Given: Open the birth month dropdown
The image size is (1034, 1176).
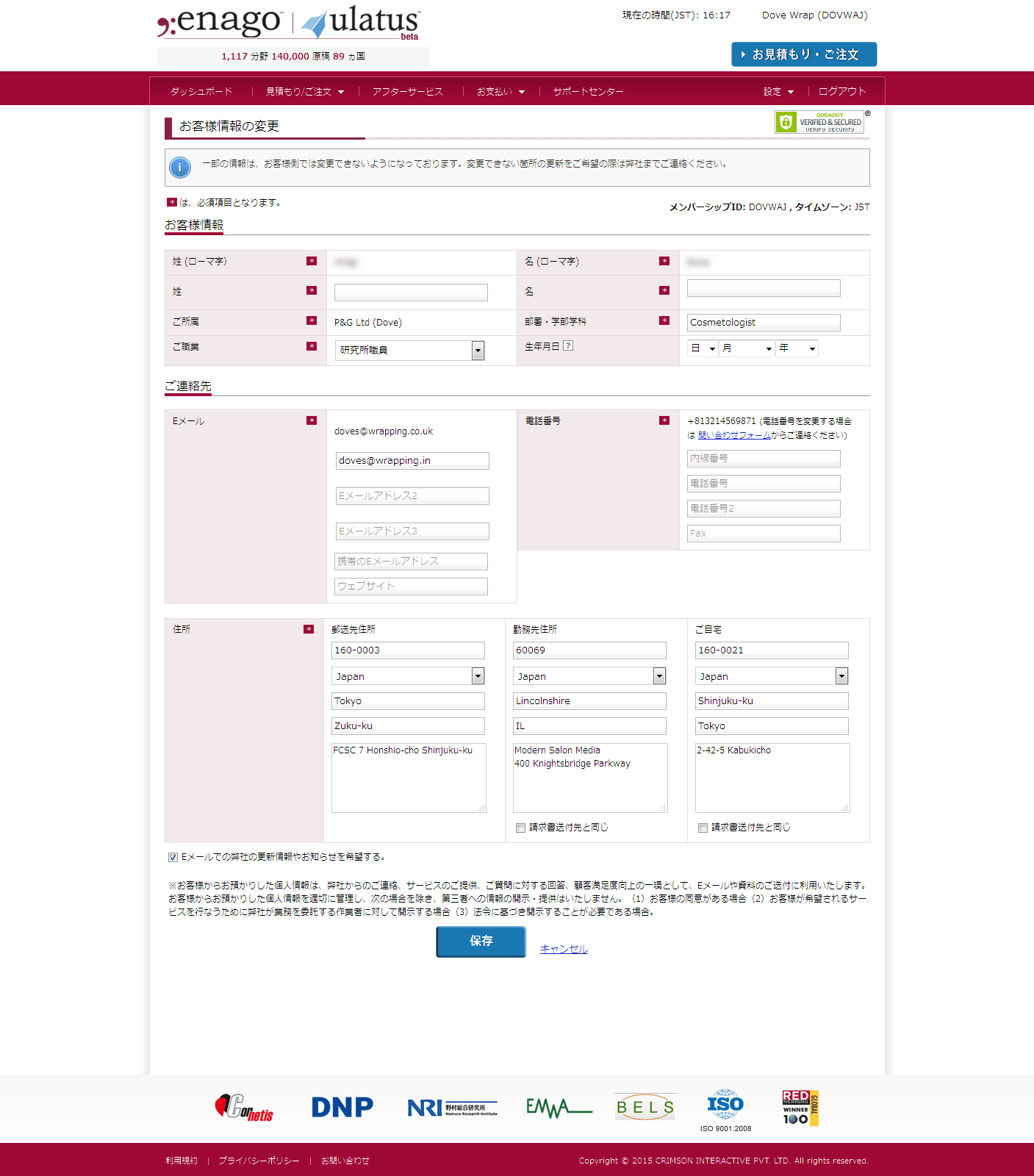Looking at the screenshot, I should coord(747,348).
